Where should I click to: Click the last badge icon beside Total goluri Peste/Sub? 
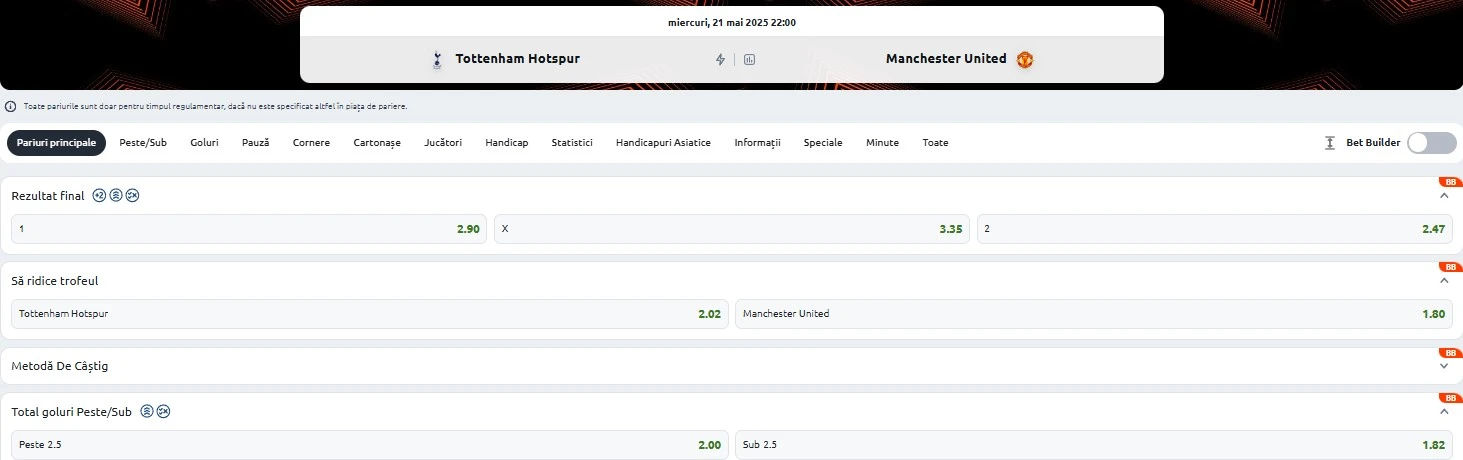coord(164,411)
